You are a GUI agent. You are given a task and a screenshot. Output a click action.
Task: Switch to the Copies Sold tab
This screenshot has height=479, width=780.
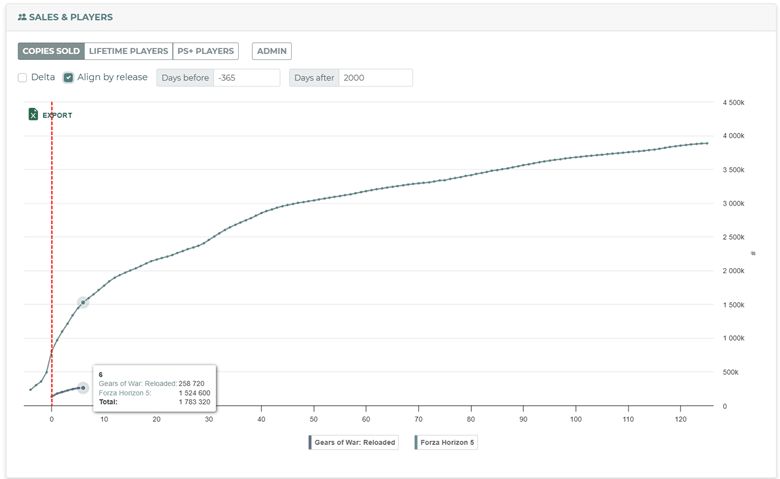[51, 51]
